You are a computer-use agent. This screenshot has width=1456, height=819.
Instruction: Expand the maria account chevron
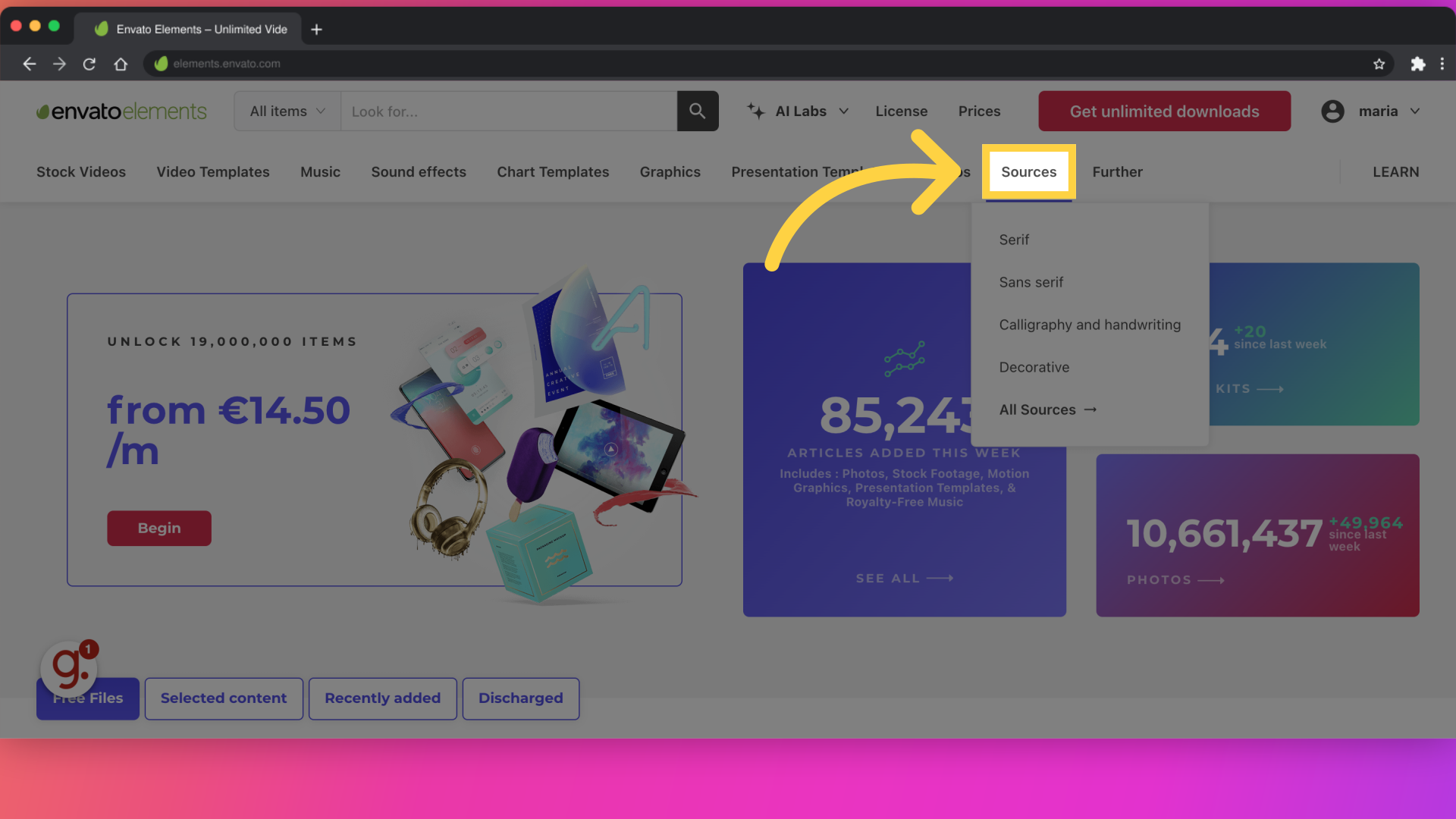pos(1415,111)
